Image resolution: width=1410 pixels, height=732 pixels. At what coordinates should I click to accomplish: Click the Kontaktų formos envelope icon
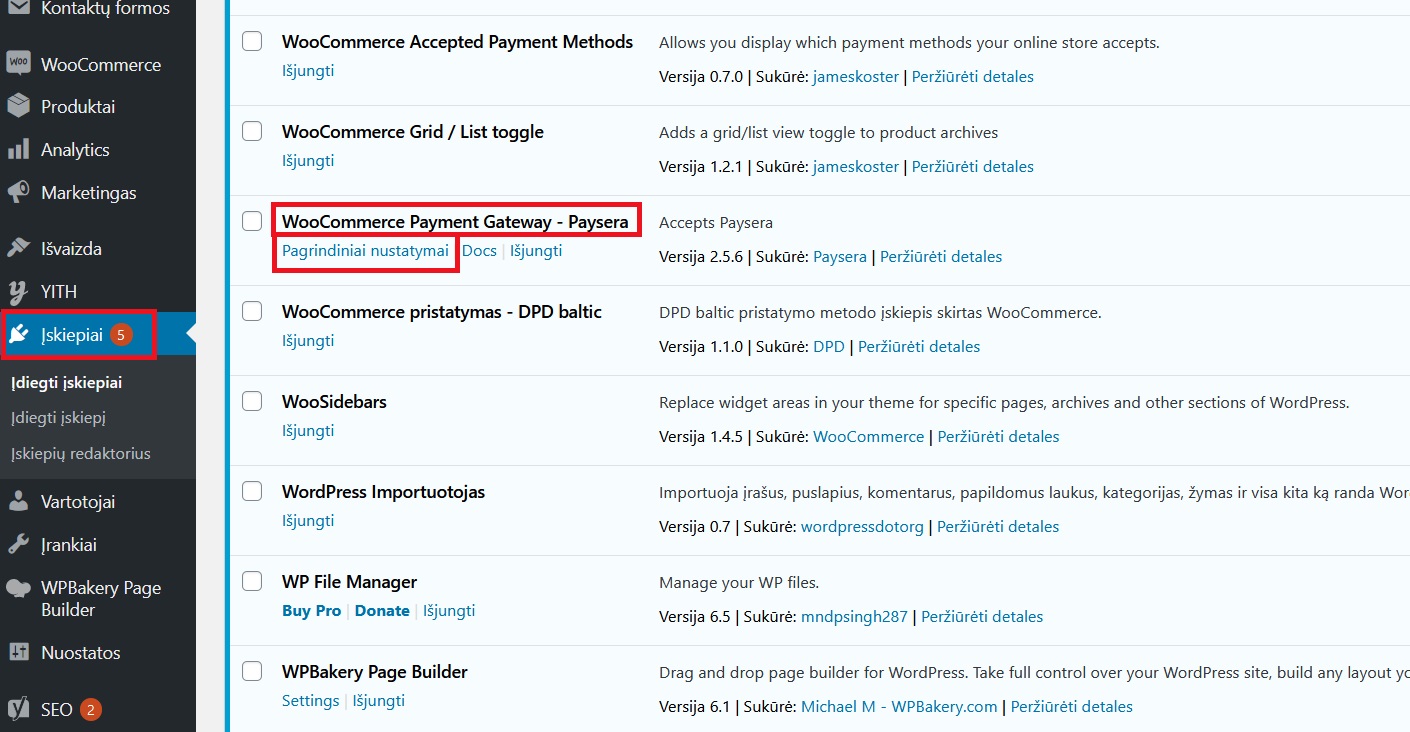(x=18, y=8)
